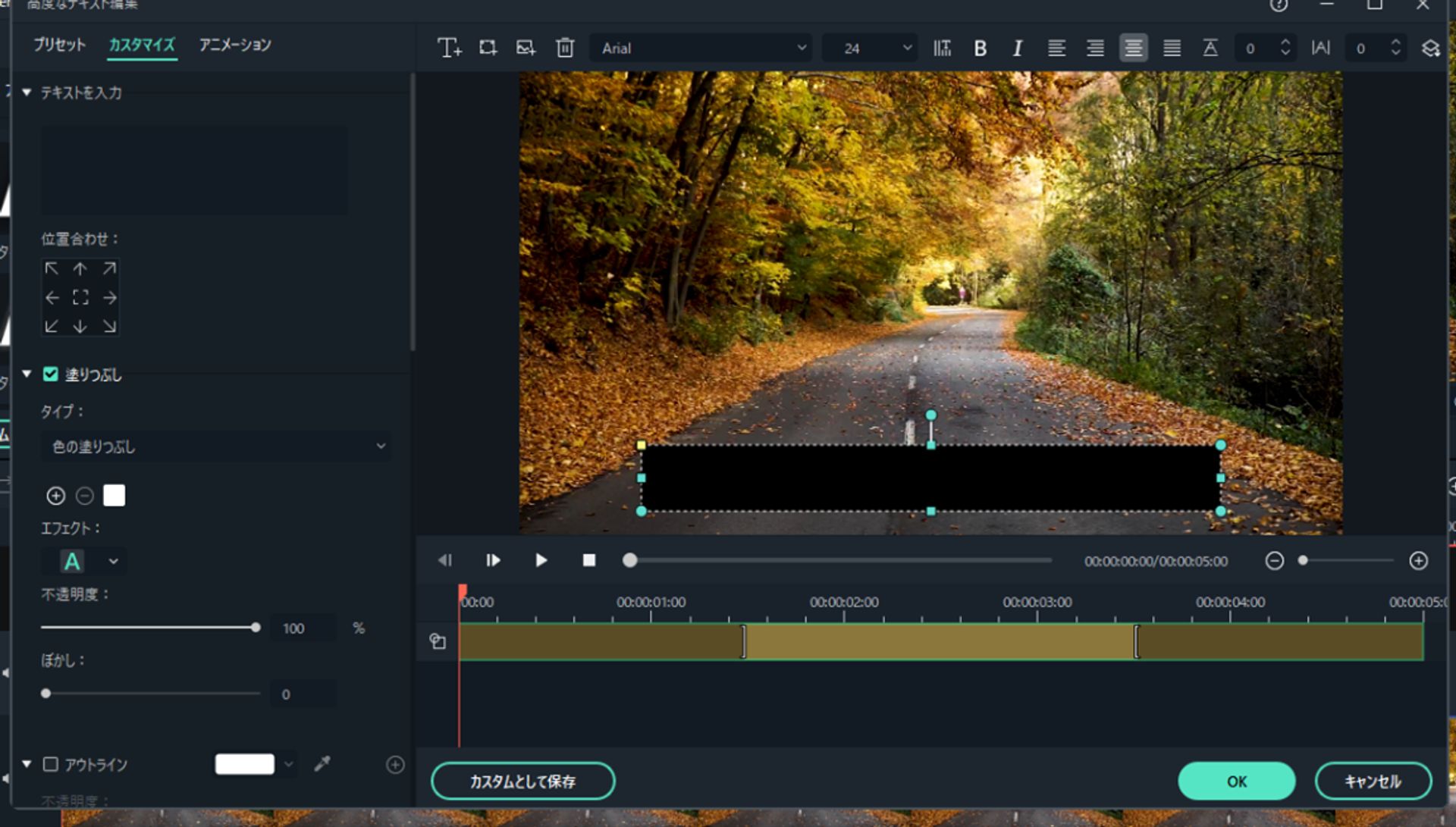The image size is (1456, 827).
Task: Toggle Italic text formatting
Action: pyautogui.click(x=1018, y=49)
